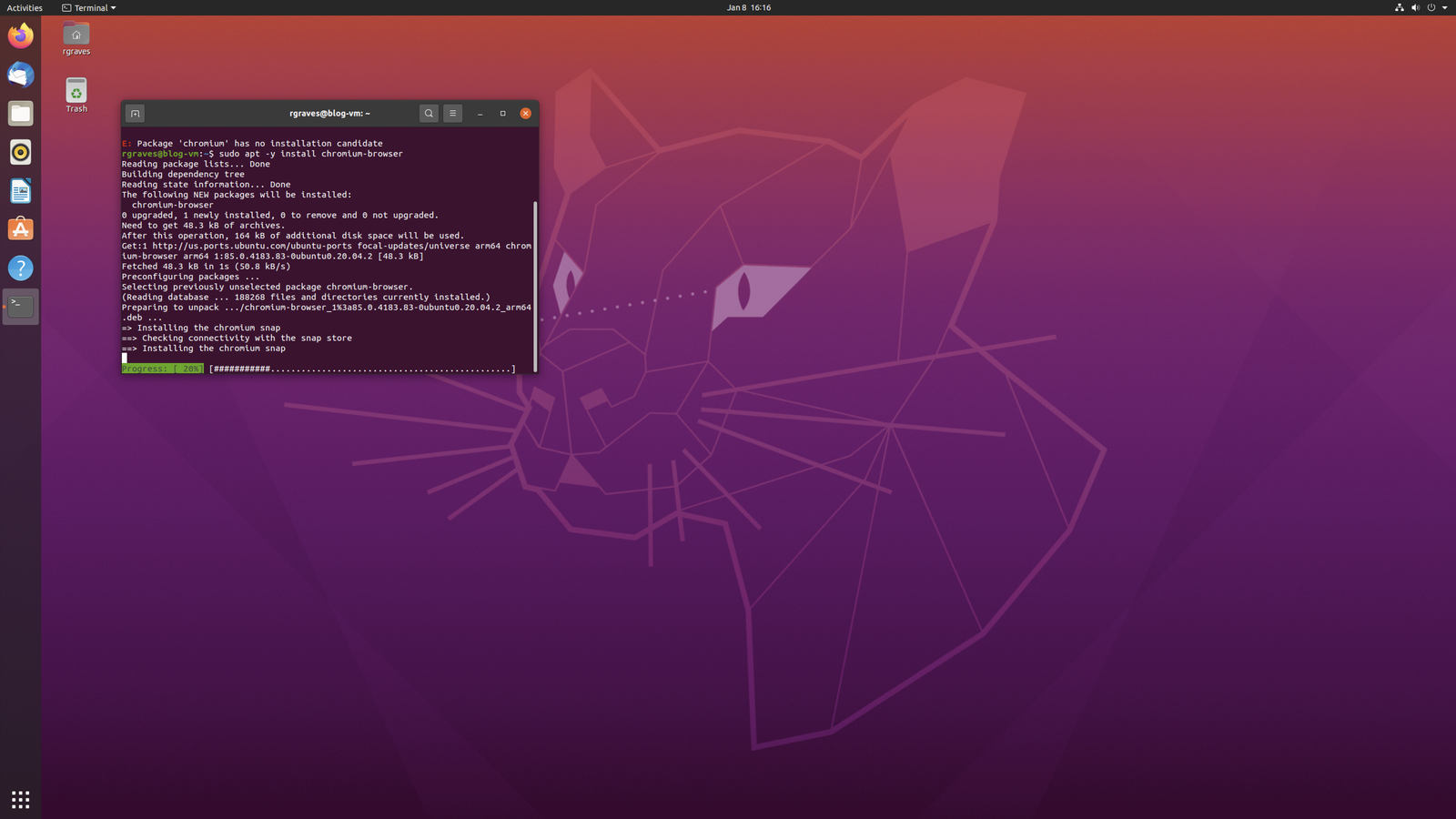Select the Terminal icon in dock

pyautogui.click(x=20, y=307)
